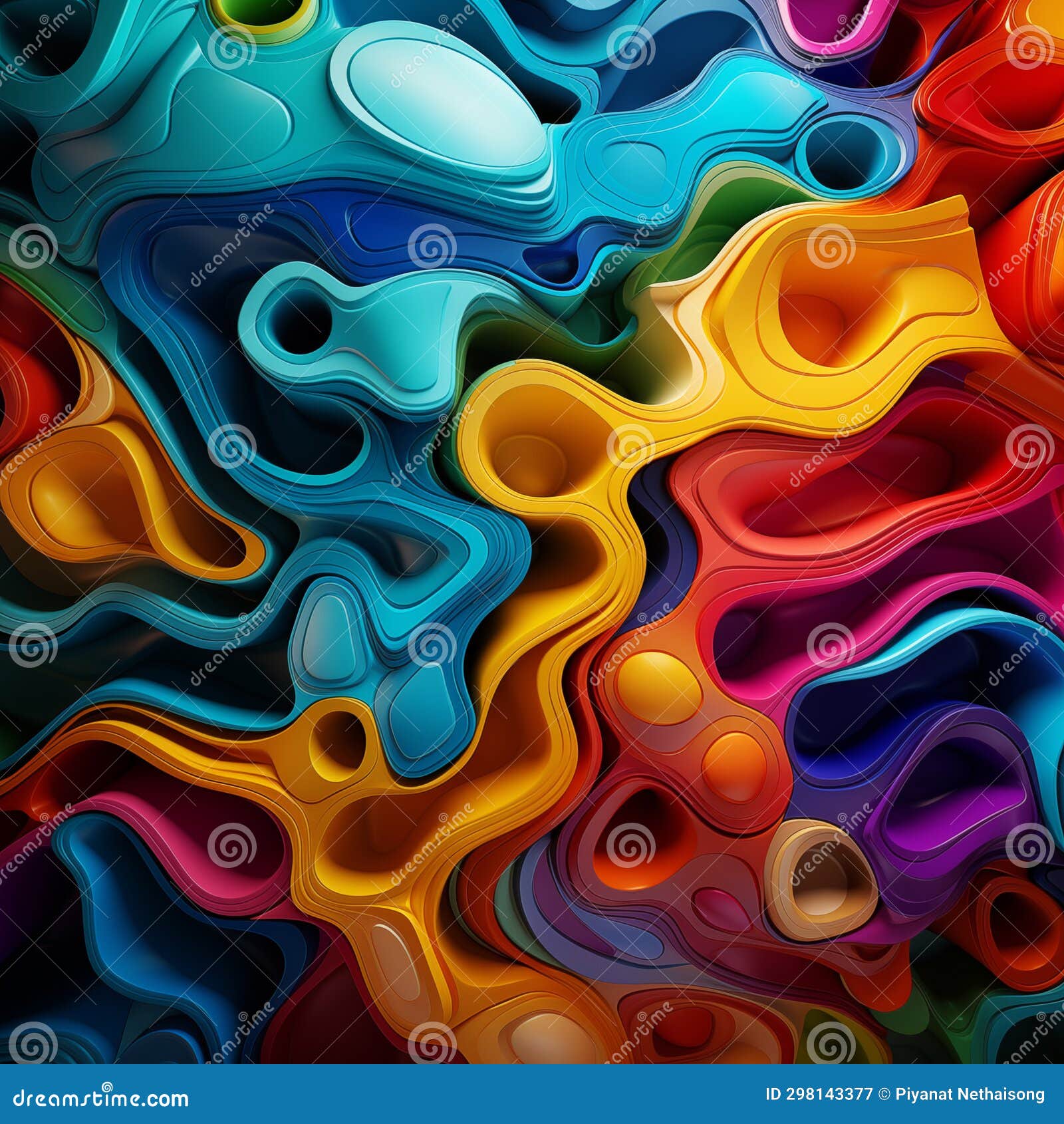Toggle the light-blue oval highlight shape
The image size is (1064, 1124).
tap(432, 93)
